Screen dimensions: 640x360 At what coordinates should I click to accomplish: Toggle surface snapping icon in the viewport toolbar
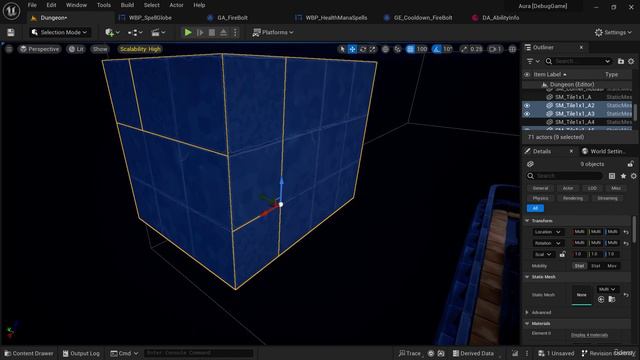pyautogui.click(x=398, y=49)
